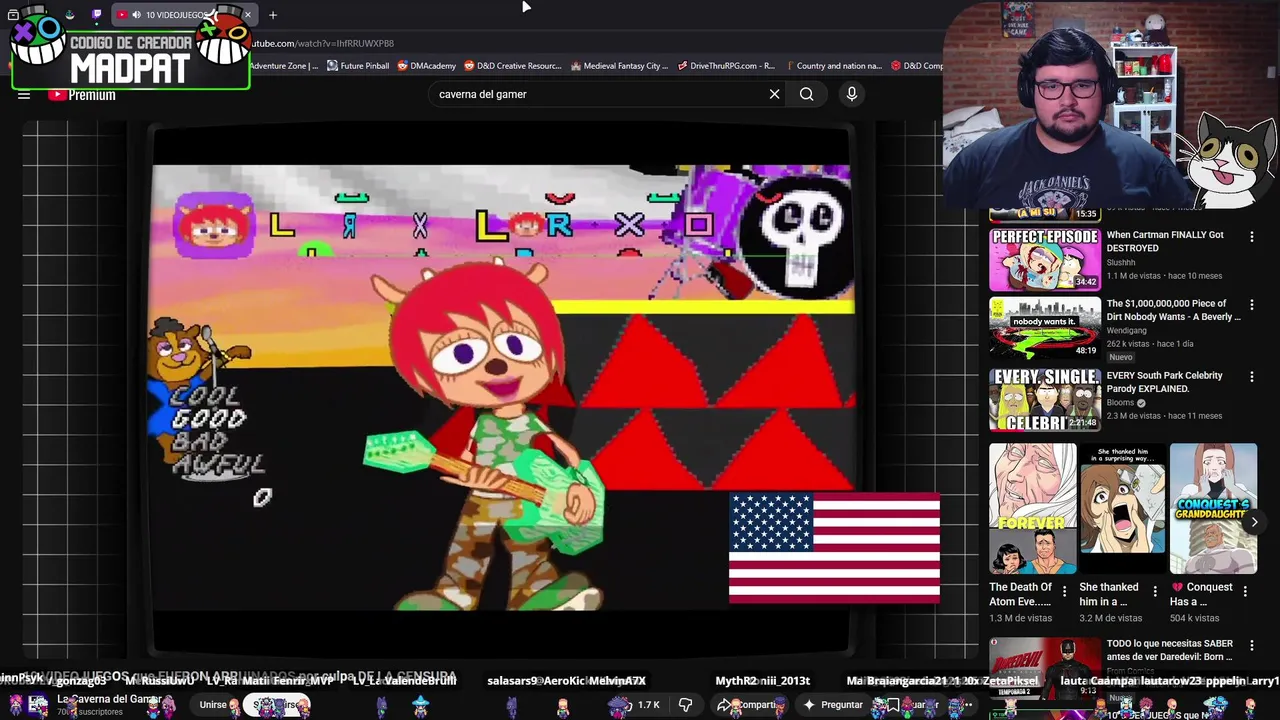The width and height of the screenshot is (1280, 720).
Task: Open the YouTube hamburger guide menu
Action: click(x=24, y=95)
